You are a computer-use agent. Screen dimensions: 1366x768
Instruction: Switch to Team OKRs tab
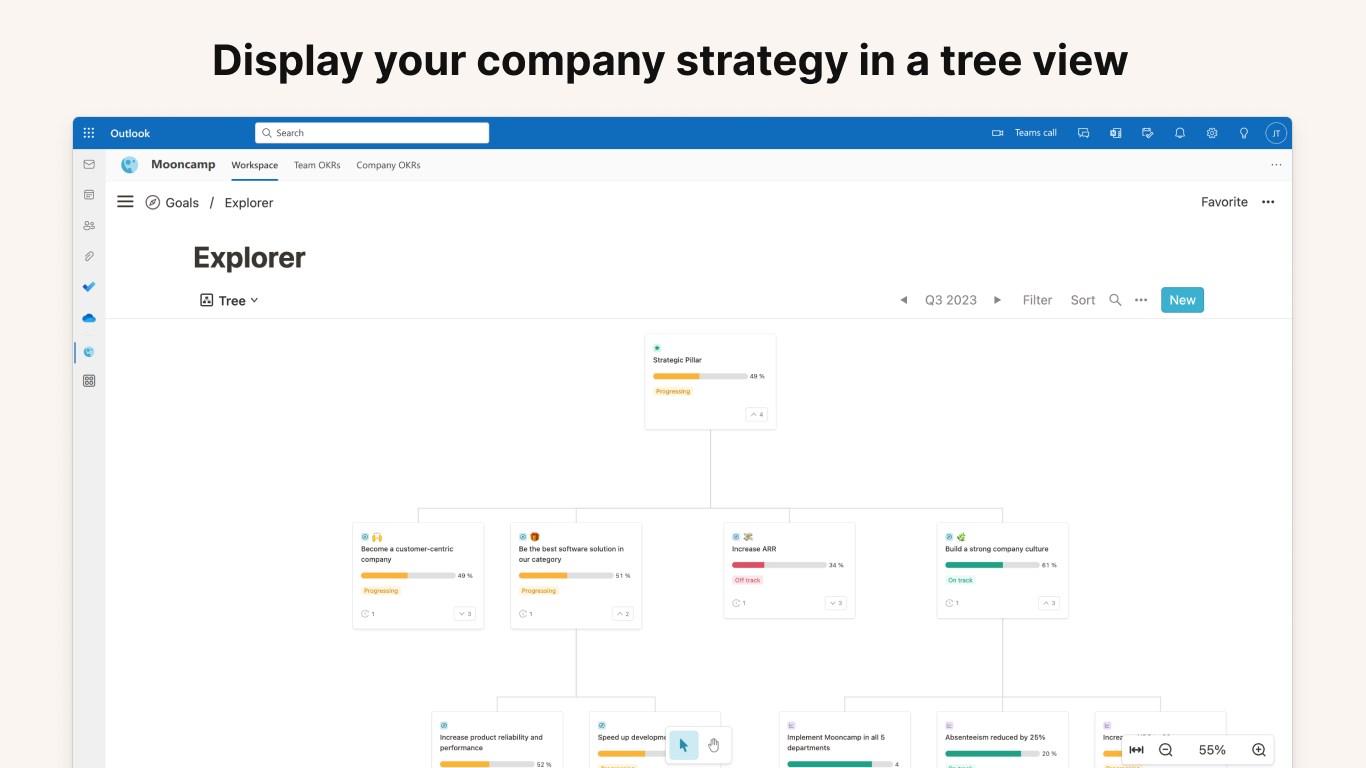click(317, 165)
